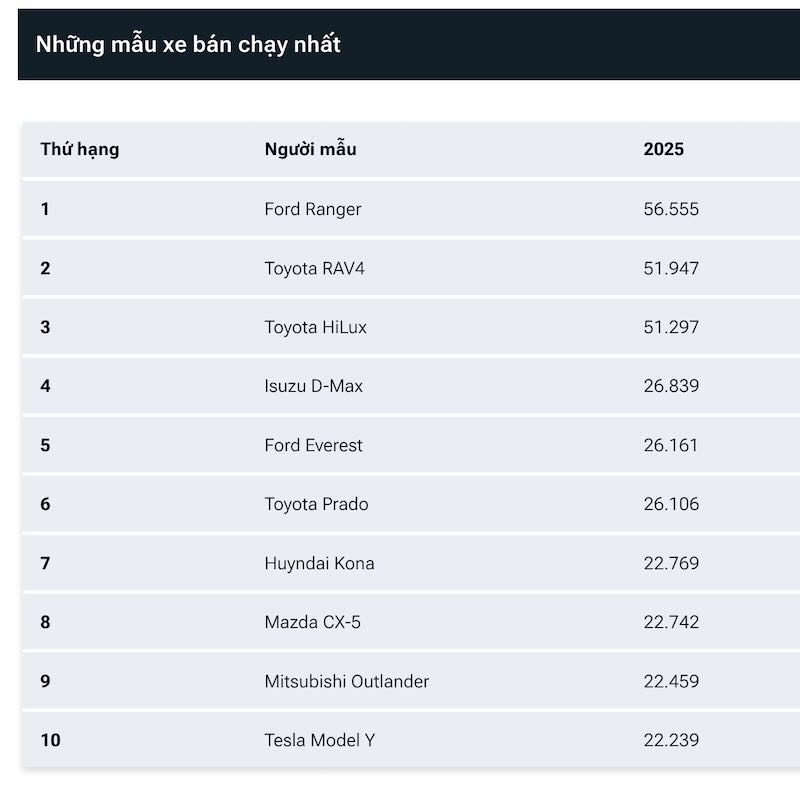Click the Mazda CX-5 model cell

[312, 622]
